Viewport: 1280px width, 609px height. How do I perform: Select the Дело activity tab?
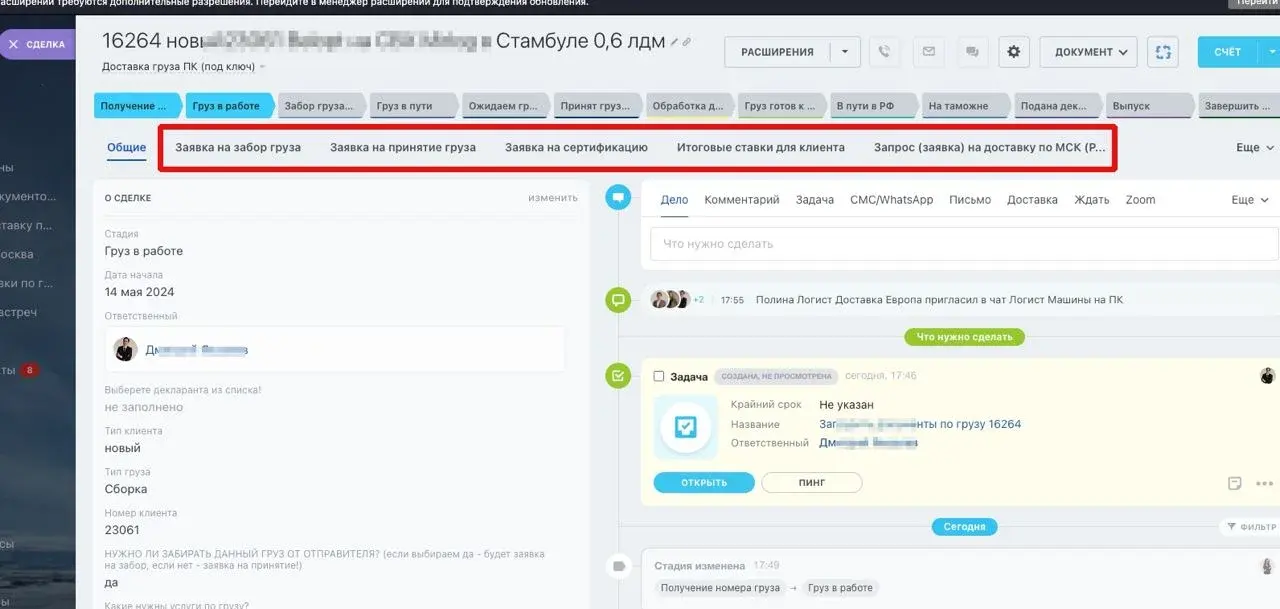675,200
